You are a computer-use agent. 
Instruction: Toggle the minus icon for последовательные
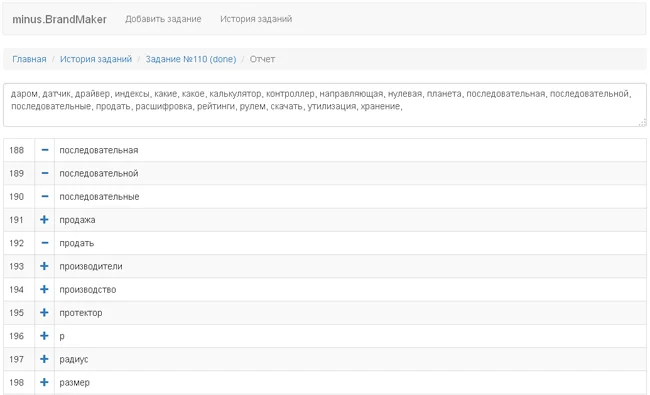point(45,196)
